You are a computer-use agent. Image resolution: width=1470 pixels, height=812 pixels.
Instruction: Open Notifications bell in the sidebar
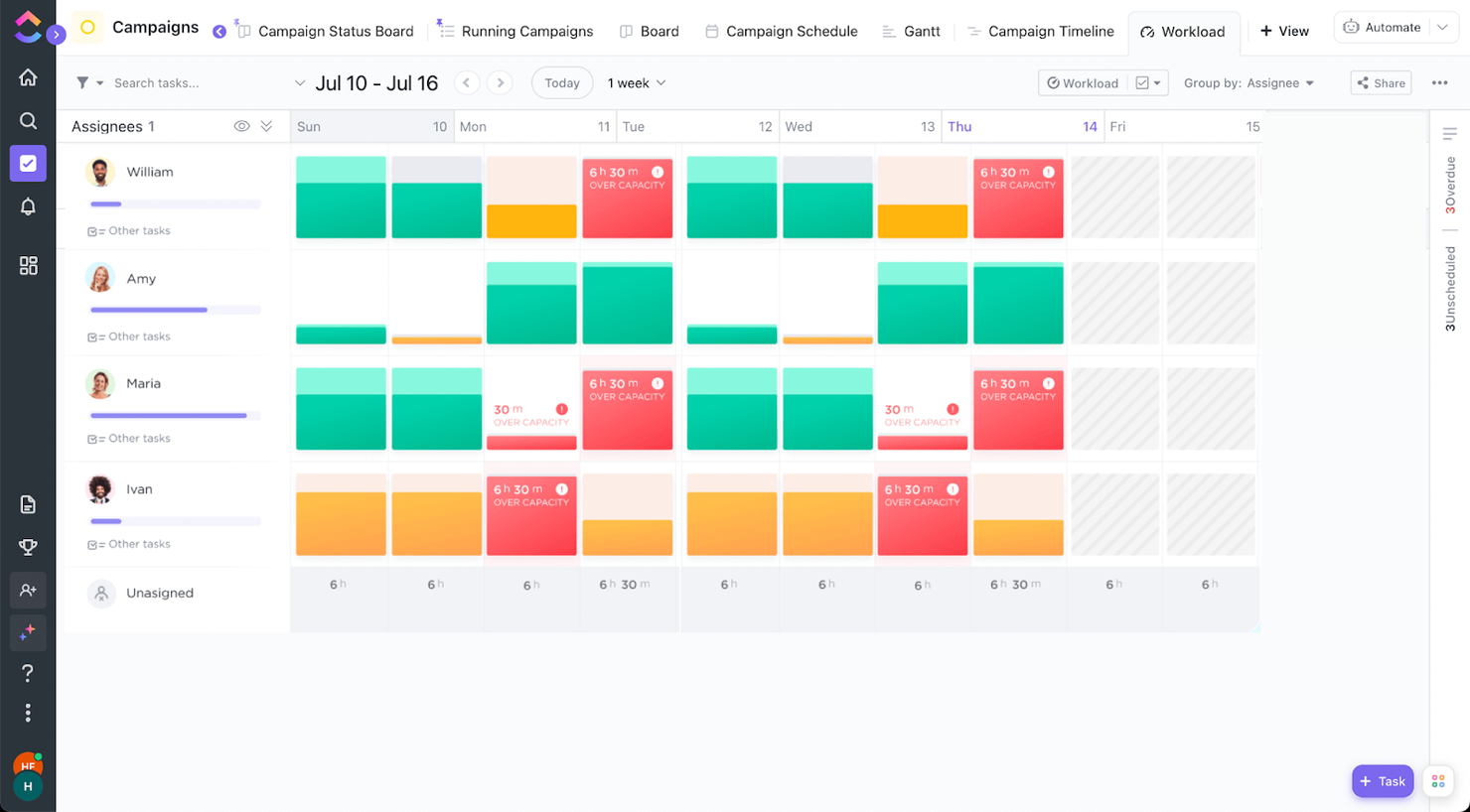(28, 206)
